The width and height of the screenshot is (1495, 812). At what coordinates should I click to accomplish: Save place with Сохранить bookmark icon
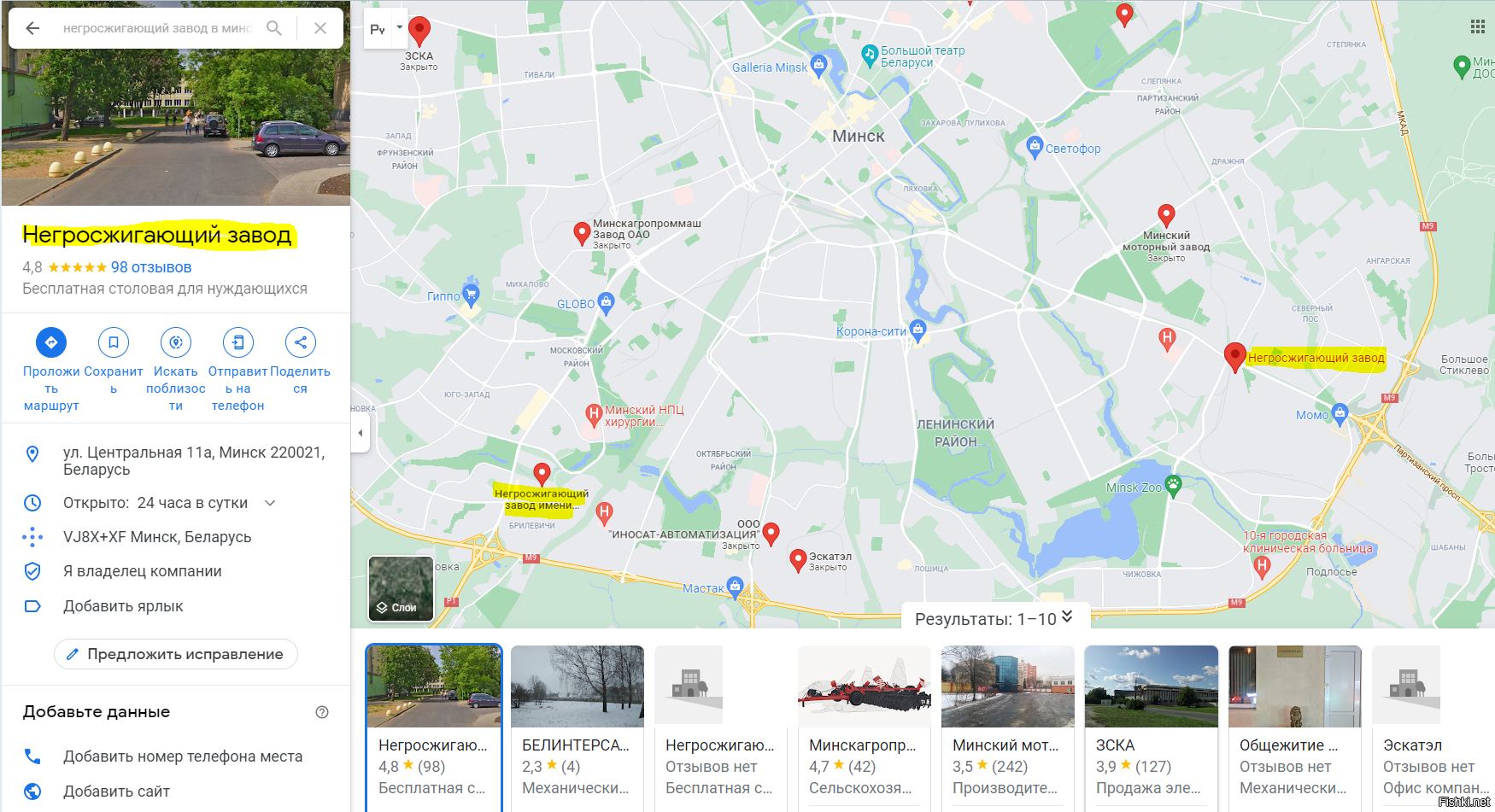click(x=114, y=342)
